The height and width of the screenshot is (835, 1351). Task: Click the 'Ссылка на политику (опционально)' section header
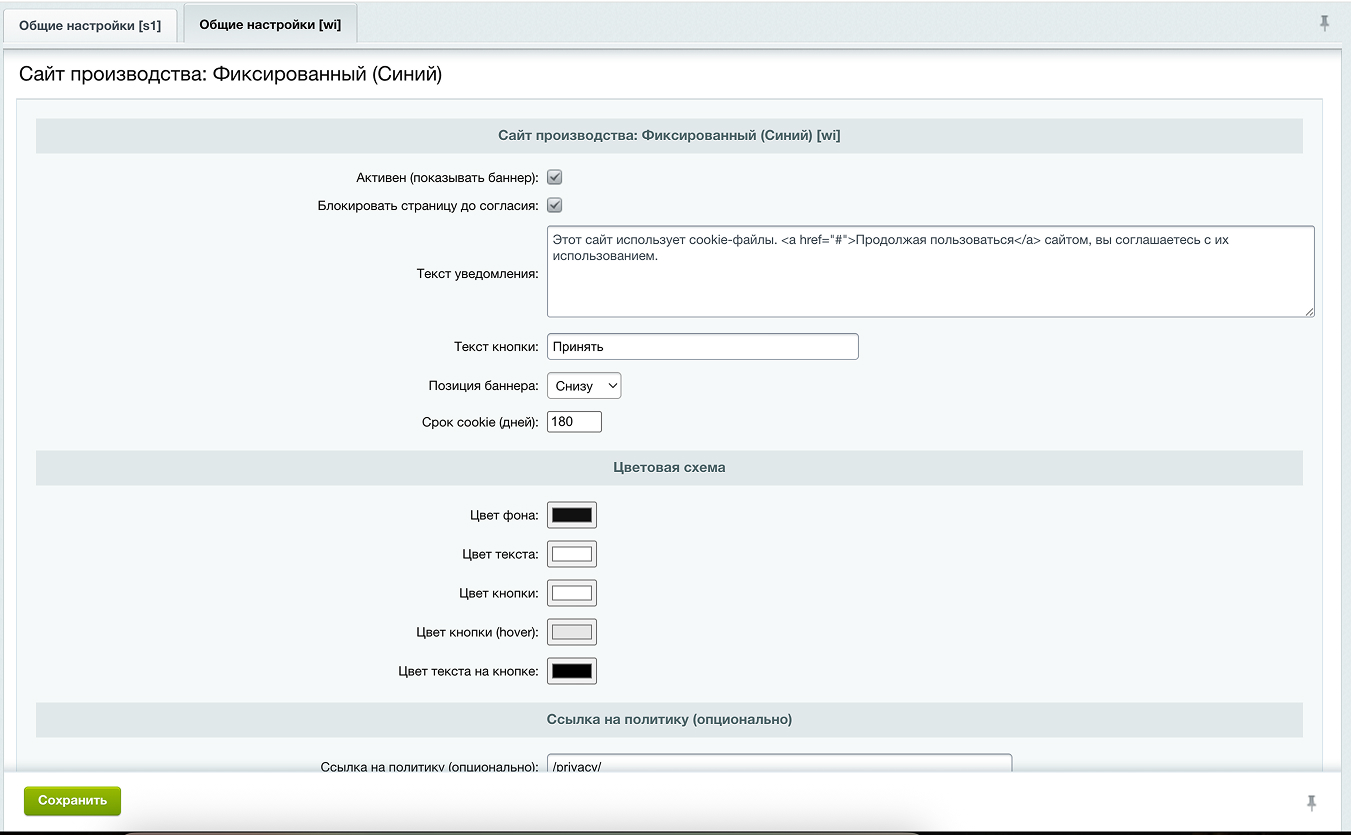pos(669,719)
